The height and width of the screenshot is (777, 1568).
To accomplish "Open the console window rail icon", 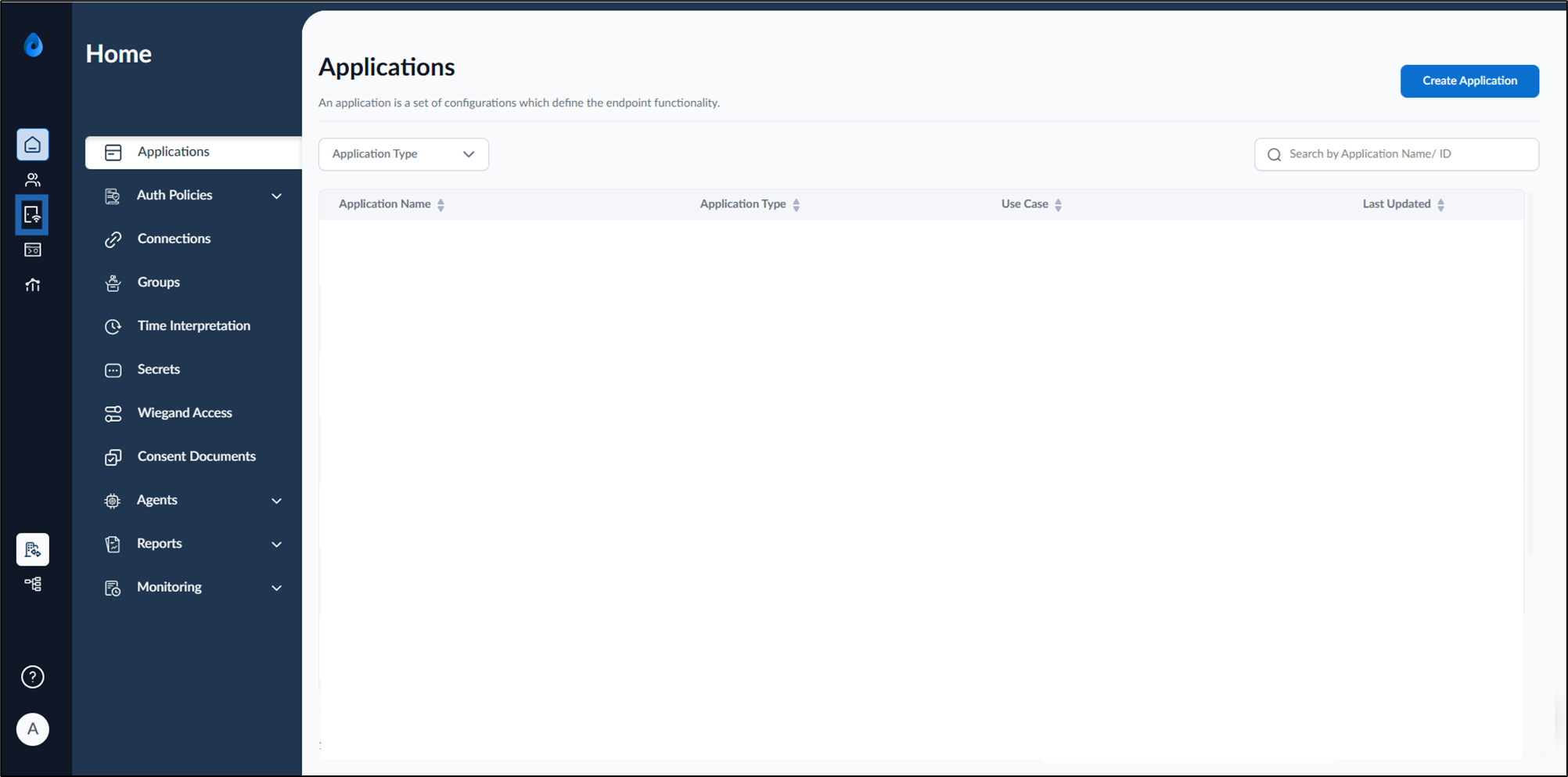I will coord(33,250).
